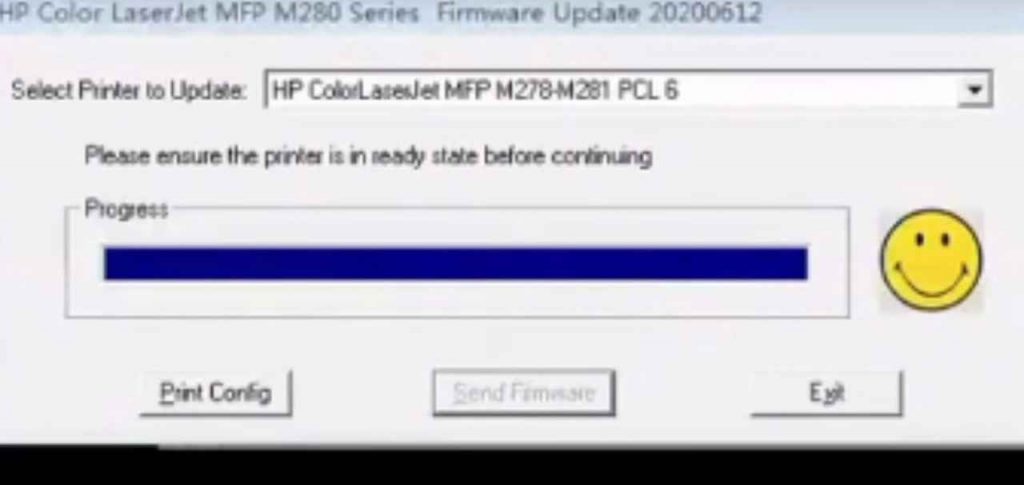Exit the firmware update utility
Viewport: 1024px width, 485px height.
pos(827,393)
